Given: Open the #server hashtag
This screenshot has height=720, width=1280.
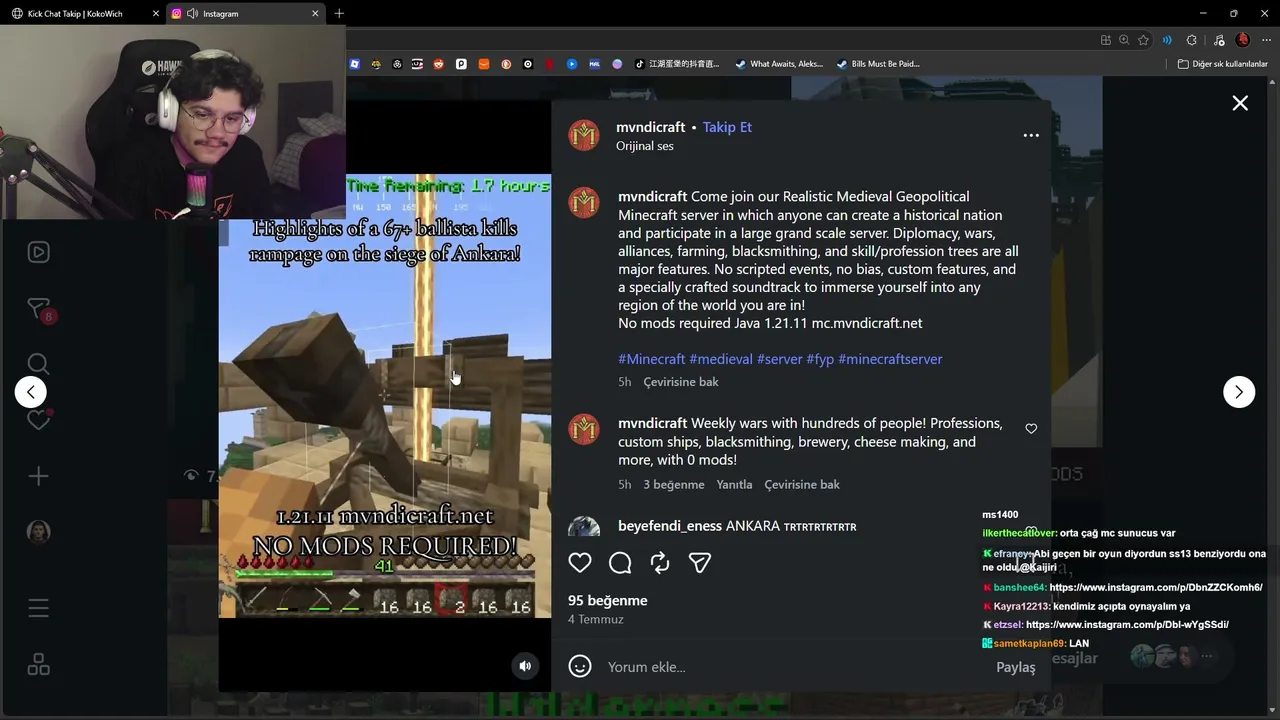Looking at the screenshot, I should [x=780, y=359].
